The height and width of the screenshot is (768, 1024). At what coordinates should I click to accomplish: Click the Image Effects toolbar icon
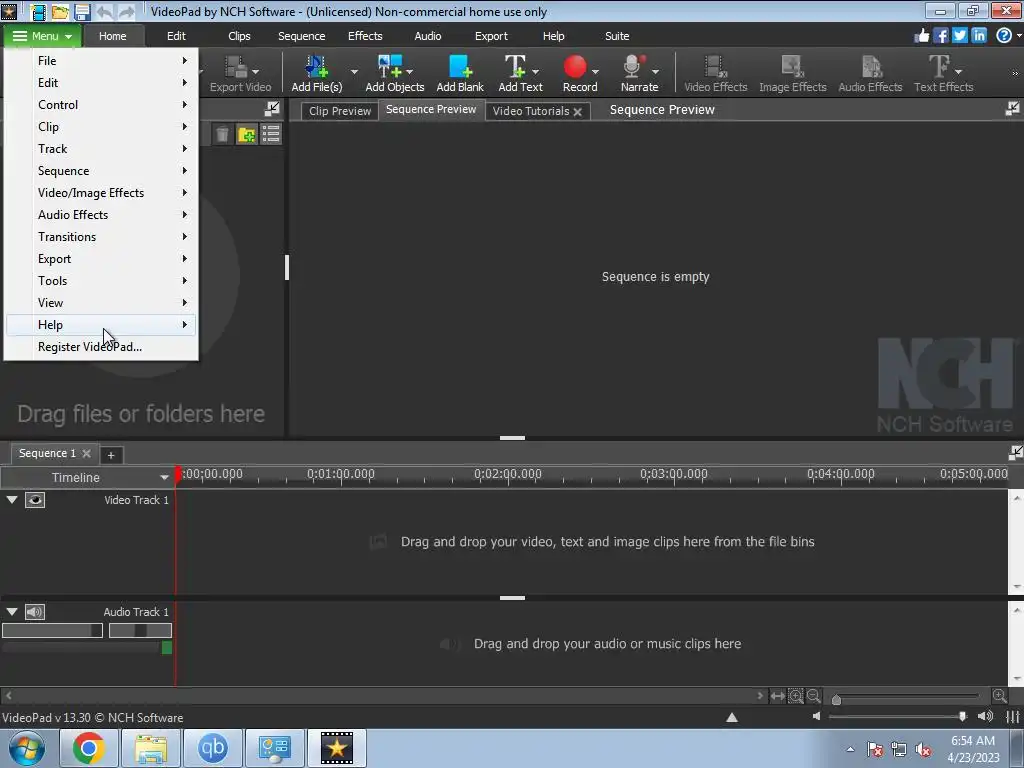click(792, 72)
